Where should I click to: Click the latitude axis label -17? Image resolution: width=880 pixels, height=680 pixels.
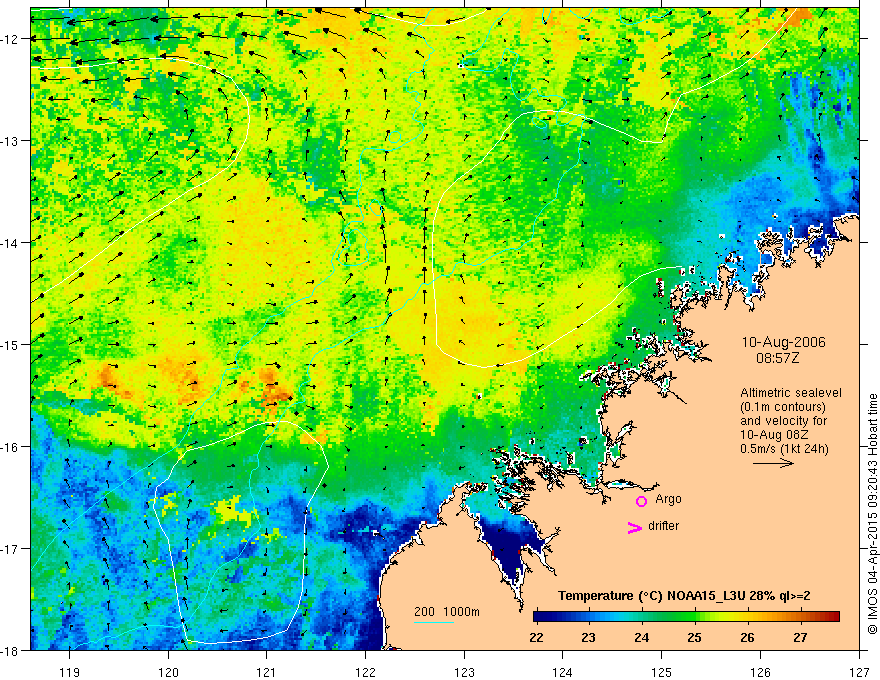click(x=11, y=549)
